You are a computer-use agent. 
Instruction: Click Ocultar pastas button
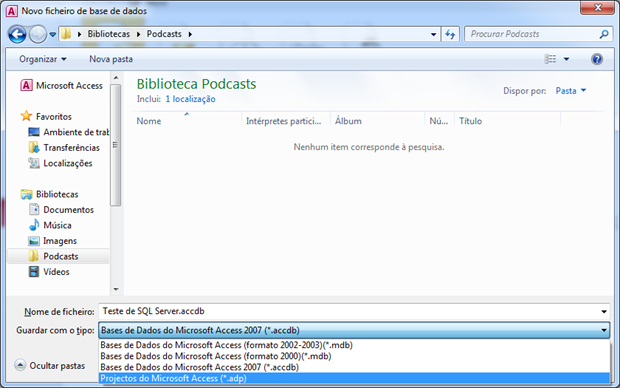click(x=50, y=365)
